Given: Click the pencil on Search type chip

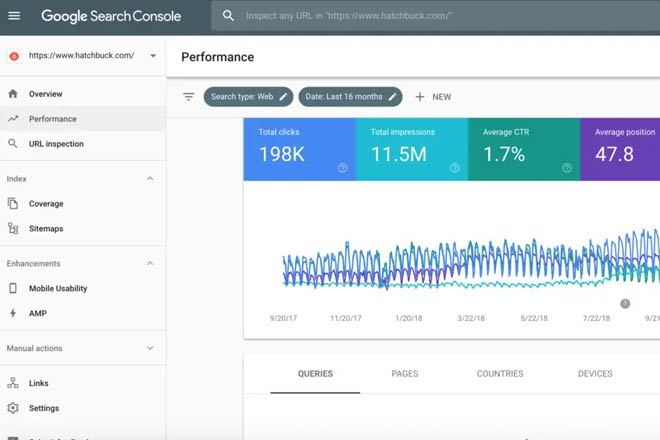Looking at the screenshot, I should pyautogui.click(x=283, y=97).
